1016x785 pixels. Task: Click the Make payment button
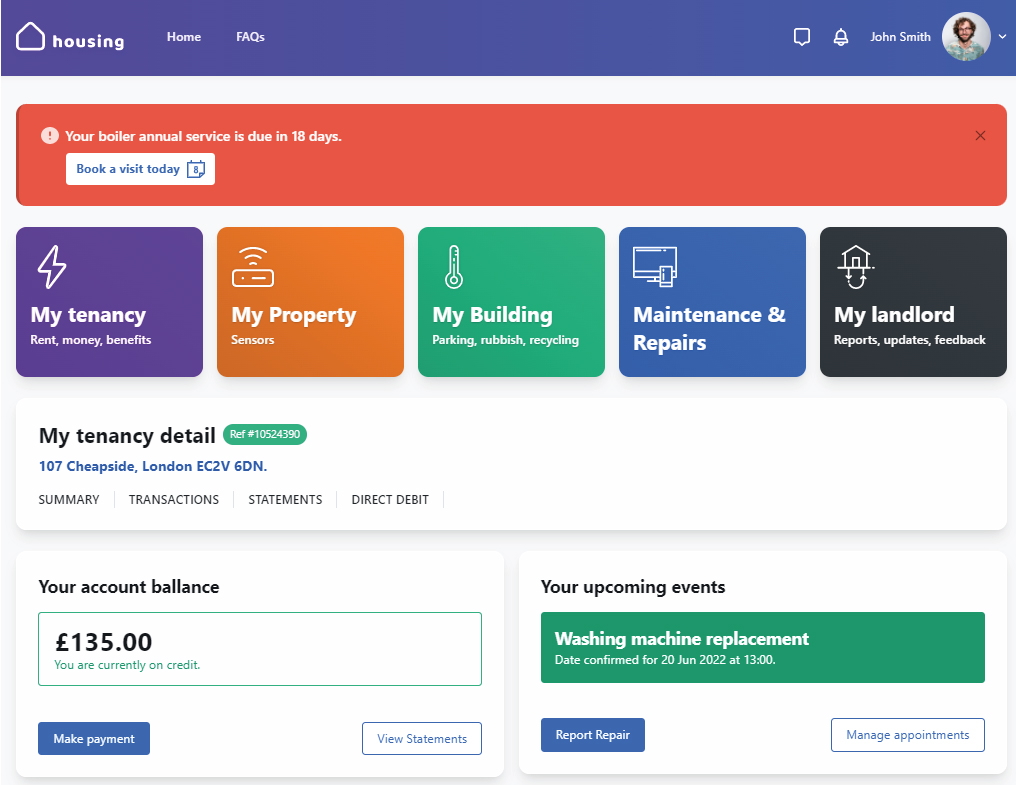94,739
